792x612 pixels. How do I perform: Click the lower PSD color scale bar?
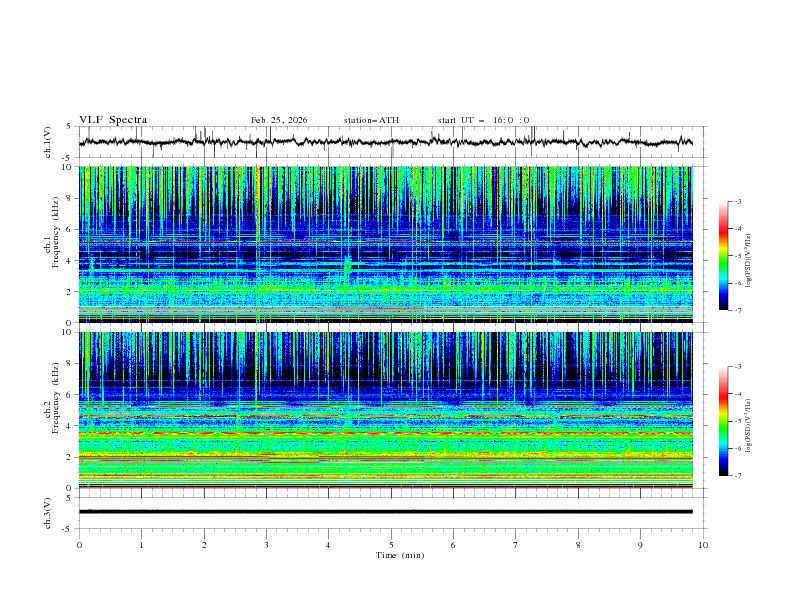pos(723,421)
